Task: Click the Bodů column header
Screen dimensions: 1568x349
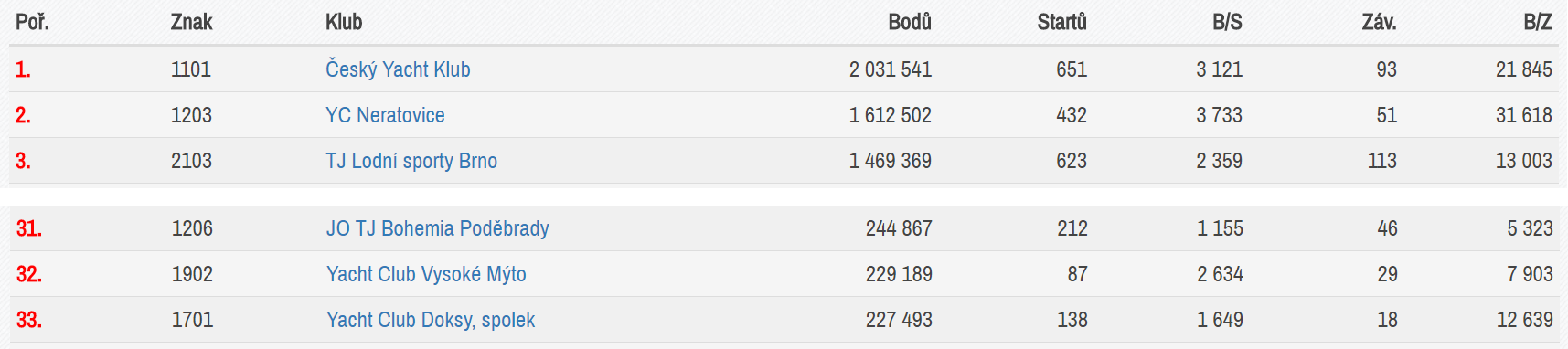Action: coord(910,22)
